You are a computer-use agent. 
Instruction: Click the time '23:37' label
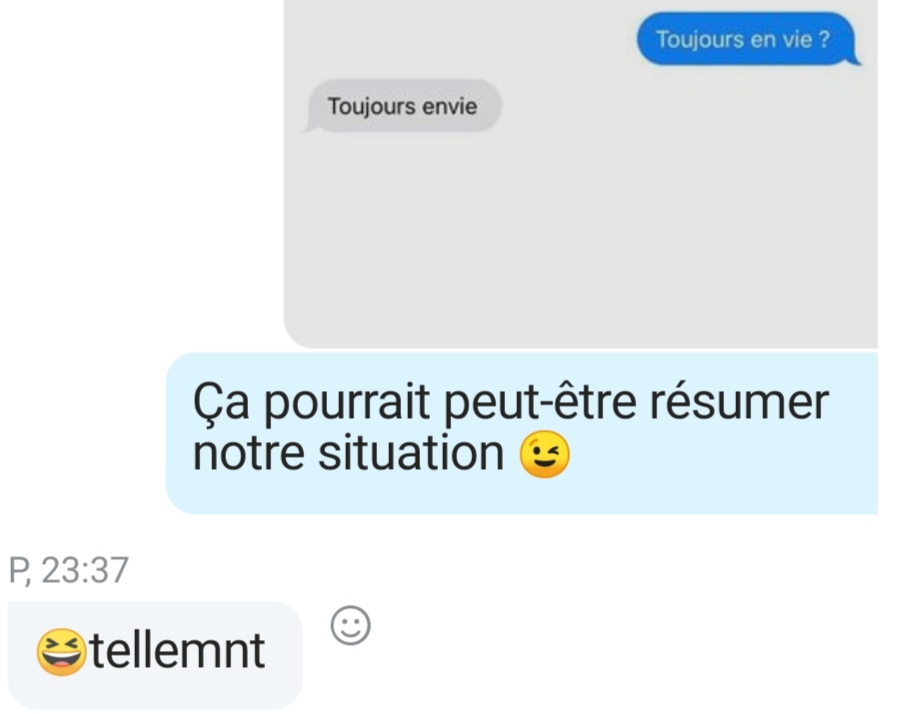tap(85, 571)
